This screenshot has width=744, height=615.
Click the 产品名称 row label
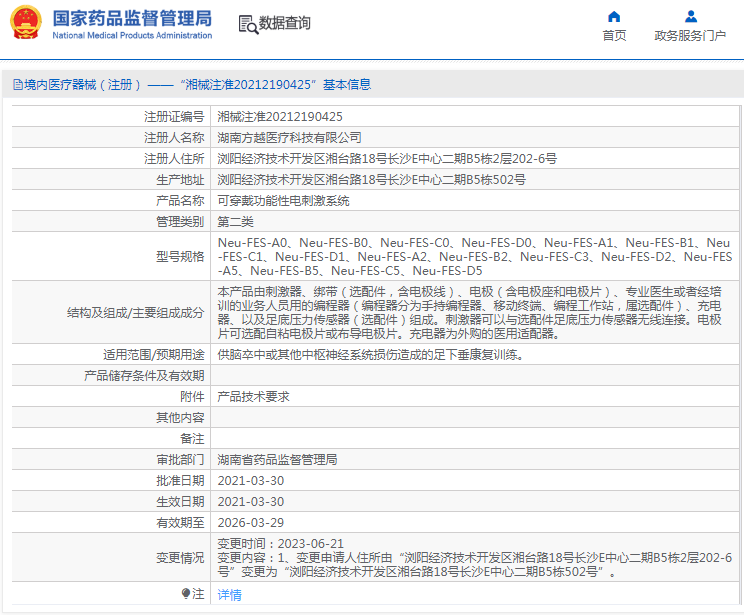tap(180, 201)
